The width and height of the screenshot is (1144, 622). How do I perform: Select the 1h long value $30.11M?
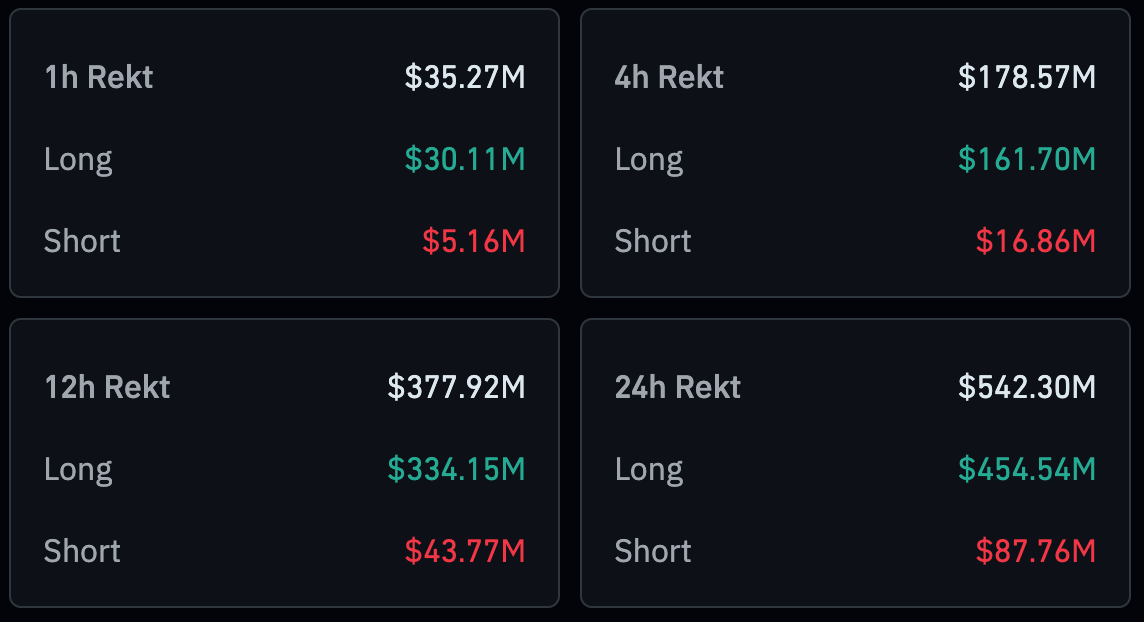[465, 159]
